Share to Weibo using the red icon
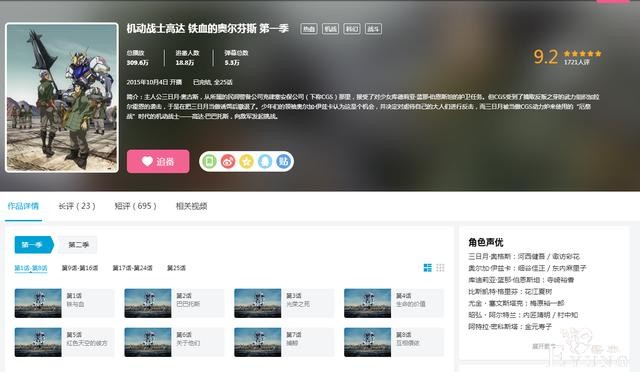 (228, 161)
